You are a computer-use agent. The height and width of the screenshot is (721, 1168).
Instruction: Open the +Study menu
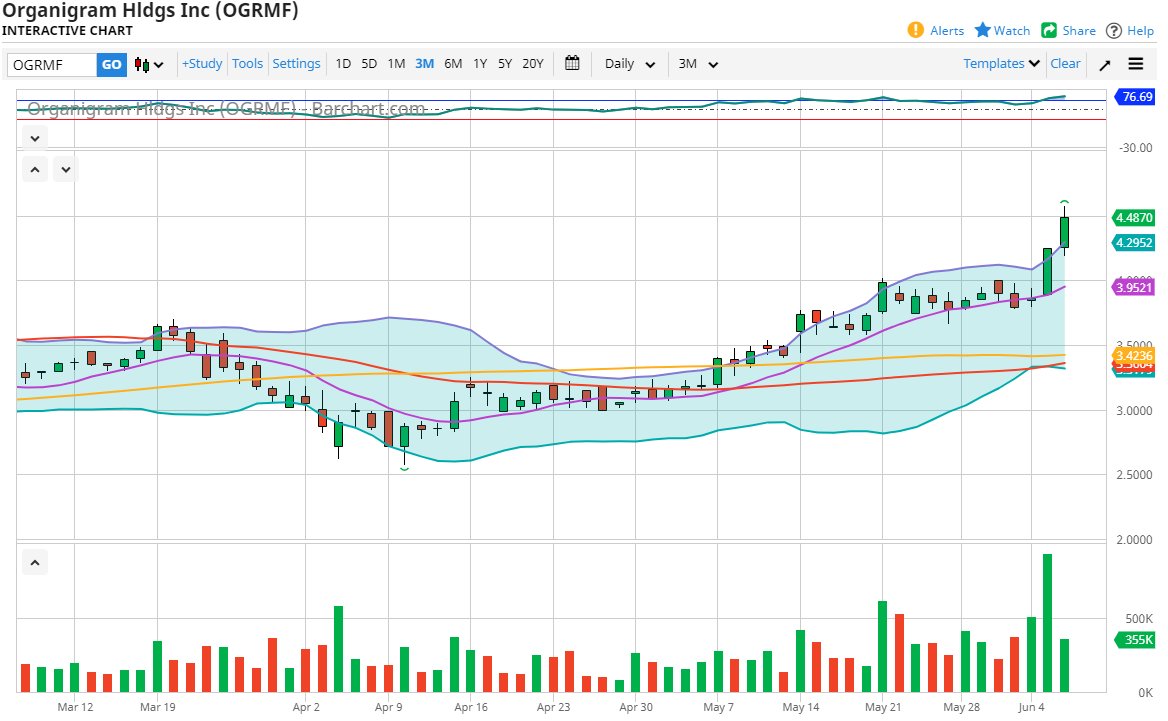[x=202, y=64]
